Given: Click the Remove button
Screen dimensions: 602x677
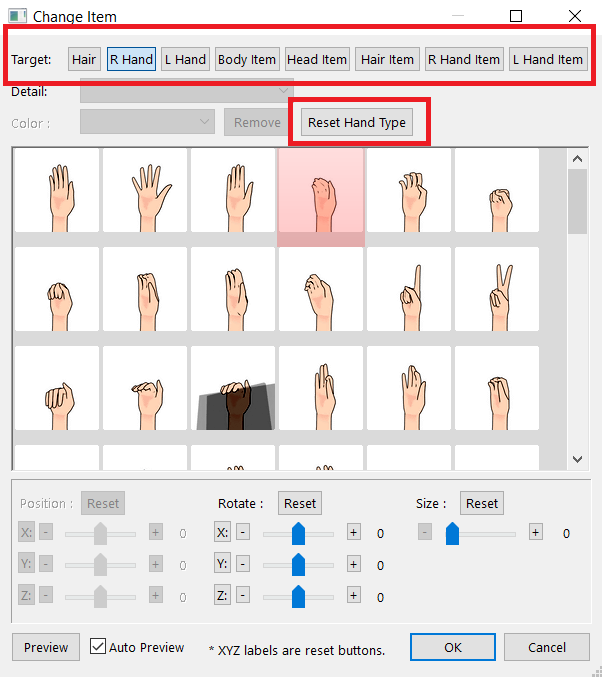Looking at the screenshot, I should (257, 123).
